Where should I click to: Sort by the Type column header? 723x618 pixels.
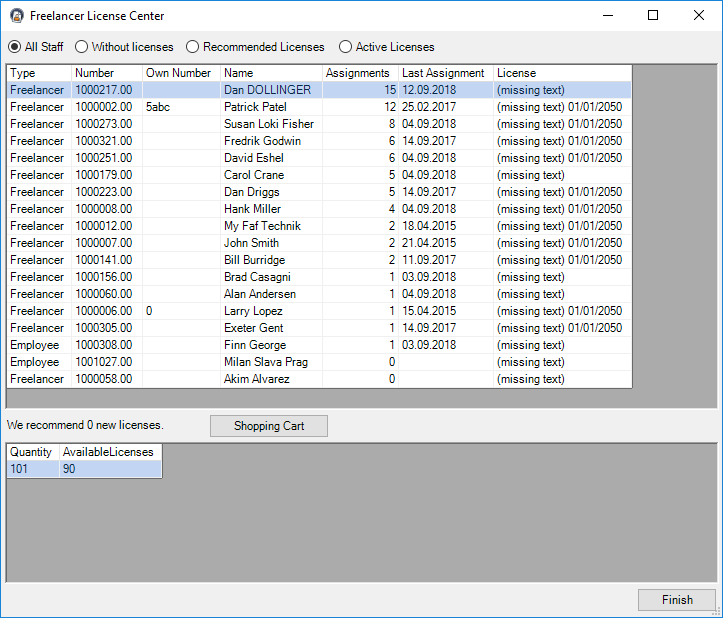38,73
